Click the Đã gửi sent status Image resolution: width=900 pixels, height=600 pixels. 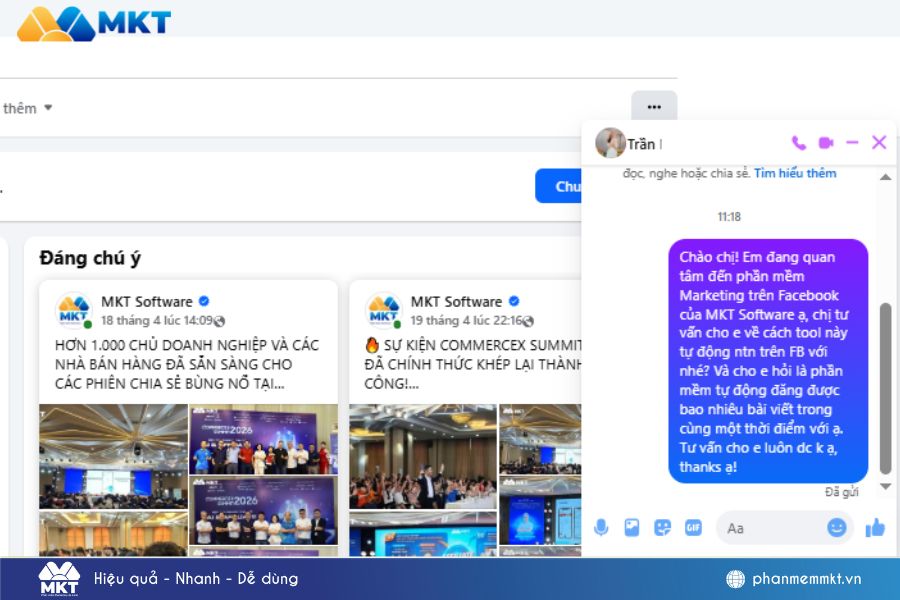tap(841, 492)
